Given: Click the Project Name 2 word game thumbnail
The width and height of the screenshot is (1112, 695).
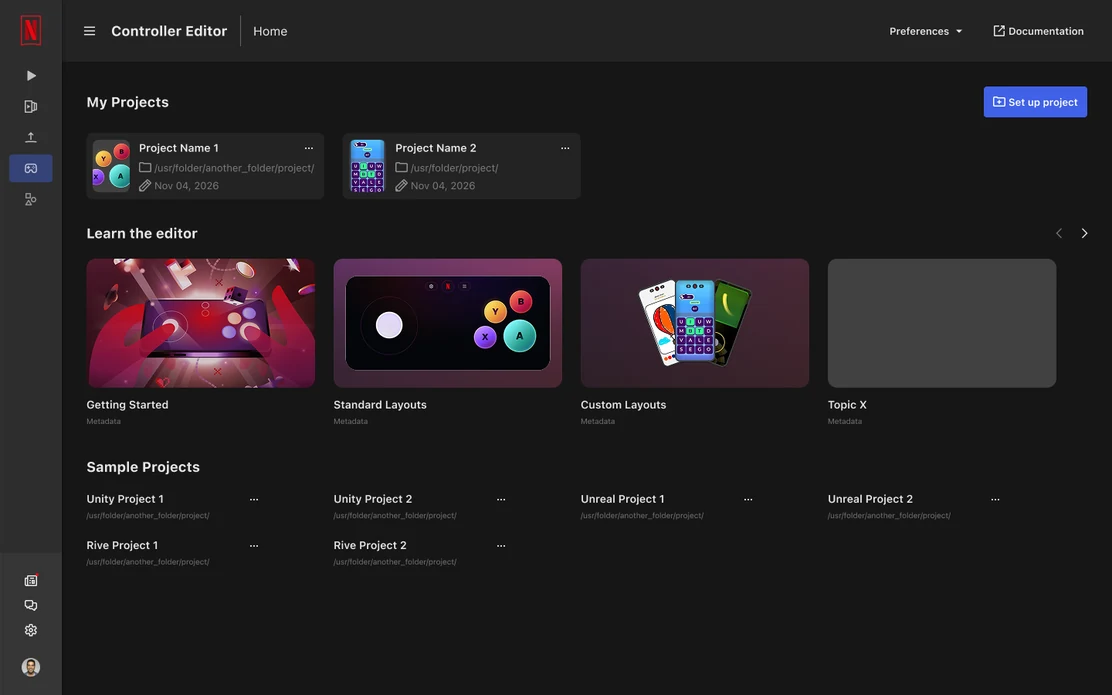Looking at the screenshot, I should [367, 166].
